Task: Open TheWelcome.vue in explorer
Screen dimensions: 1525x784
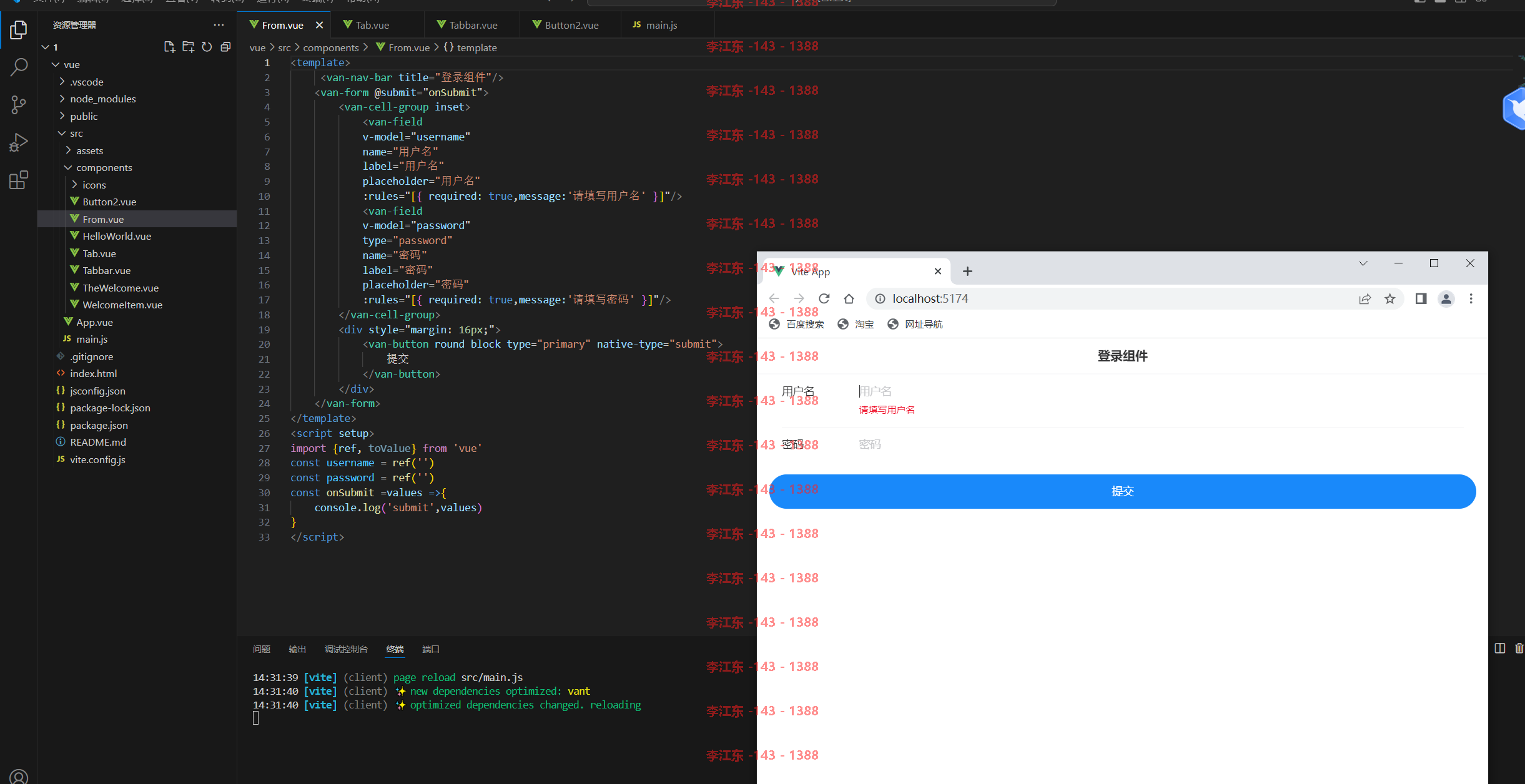Action: click(x=121, y=288)
